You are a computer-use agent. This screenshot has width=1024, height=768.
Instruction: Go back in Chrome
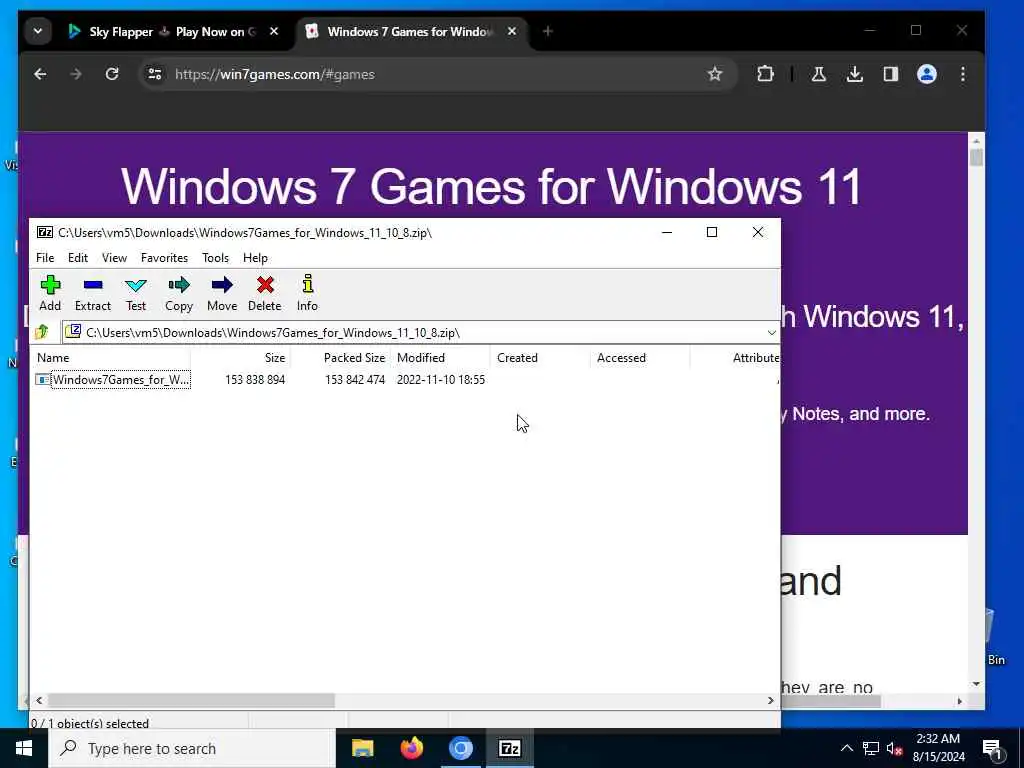[x=40, y=74]
